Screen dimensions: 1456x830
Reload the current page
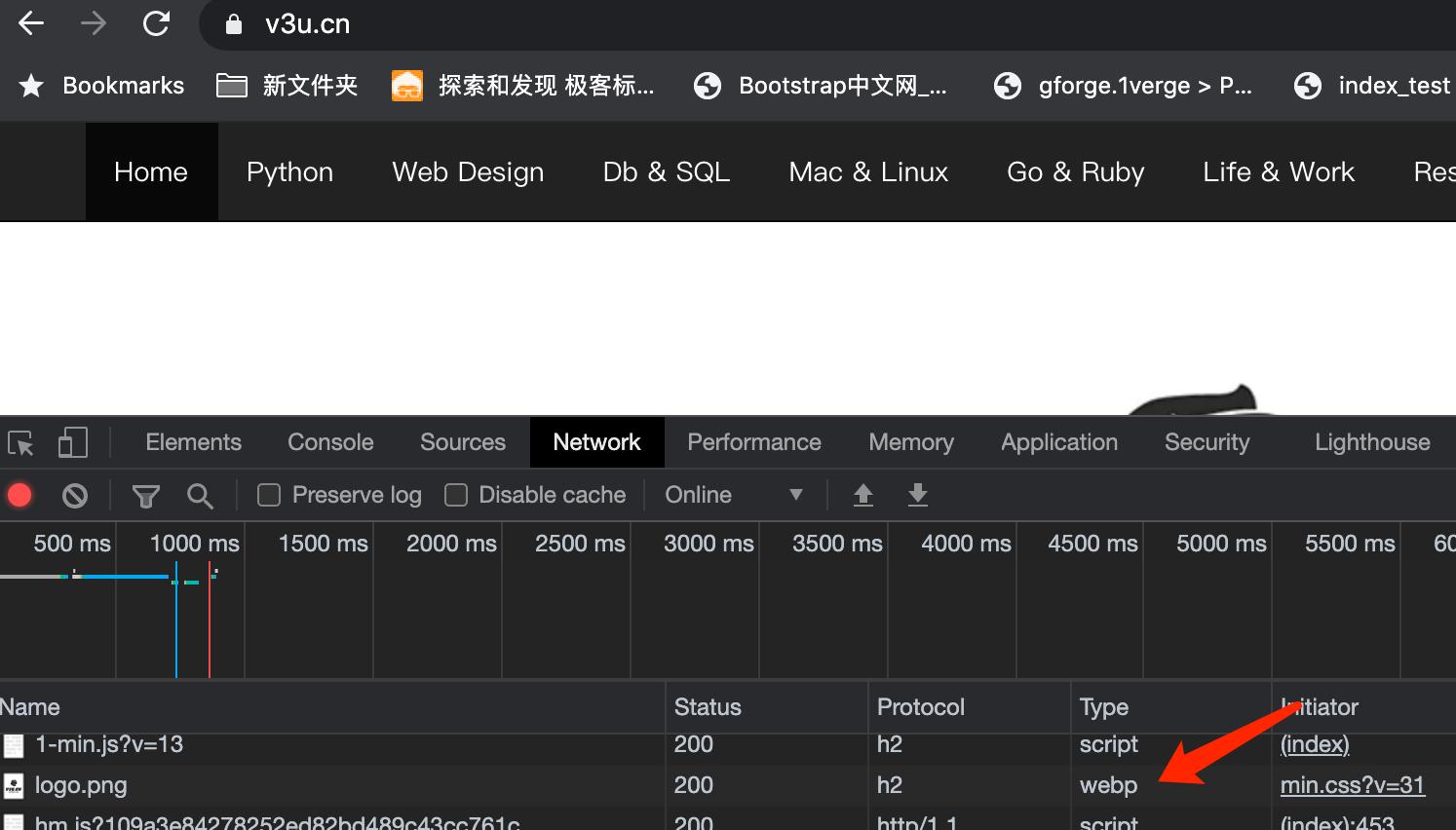coord(156,23)
